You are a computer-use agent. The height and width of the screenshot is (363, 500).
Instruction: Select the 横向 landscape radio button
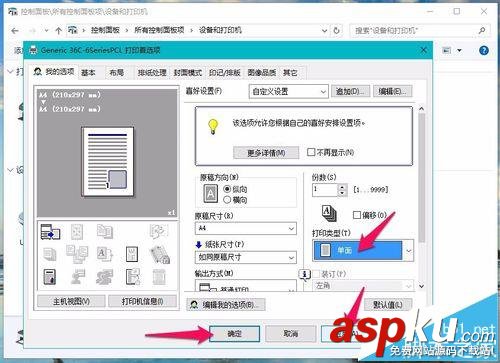click(227, 200)
